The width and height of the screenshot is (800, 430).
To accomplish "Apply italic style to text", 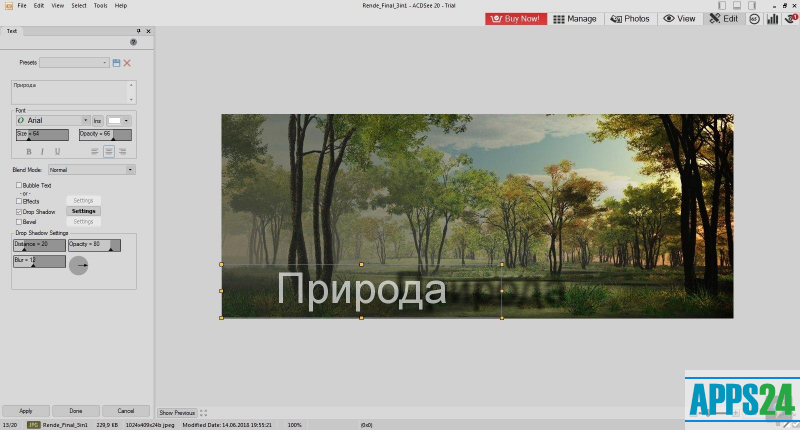I will pos(42,152).
